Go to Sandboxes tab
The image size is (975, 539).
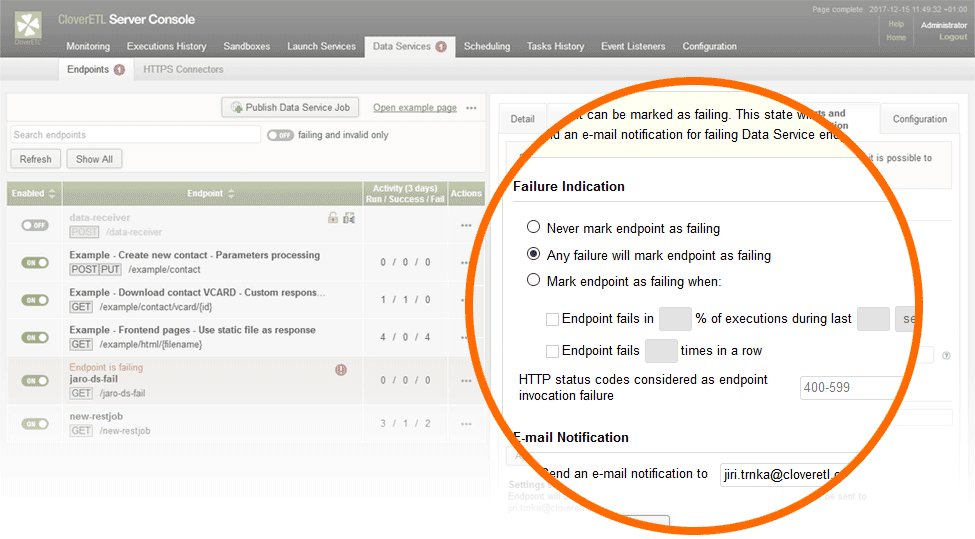coord(246,47)
